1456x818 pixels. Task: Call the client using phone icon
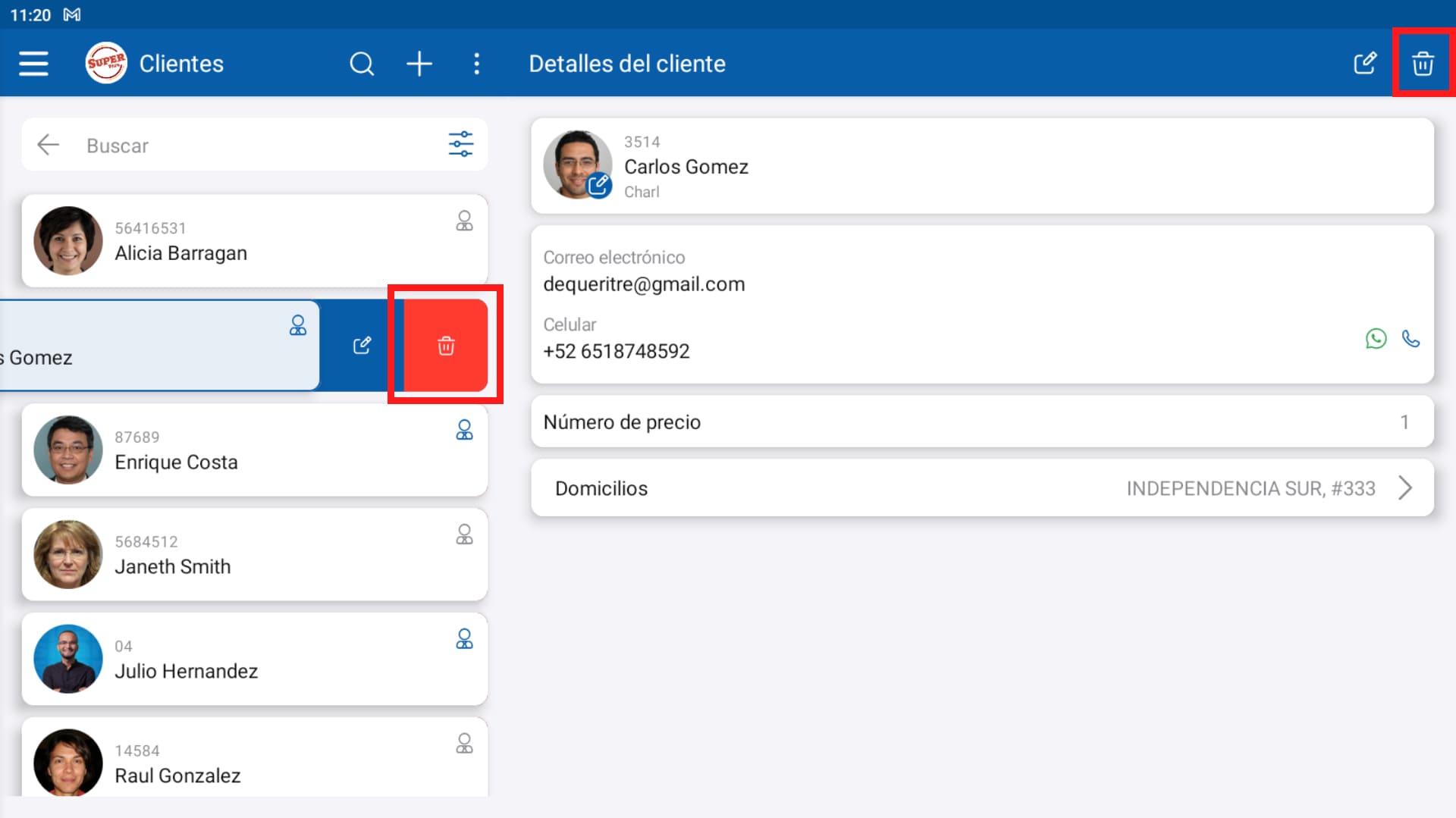point(1410,338)
